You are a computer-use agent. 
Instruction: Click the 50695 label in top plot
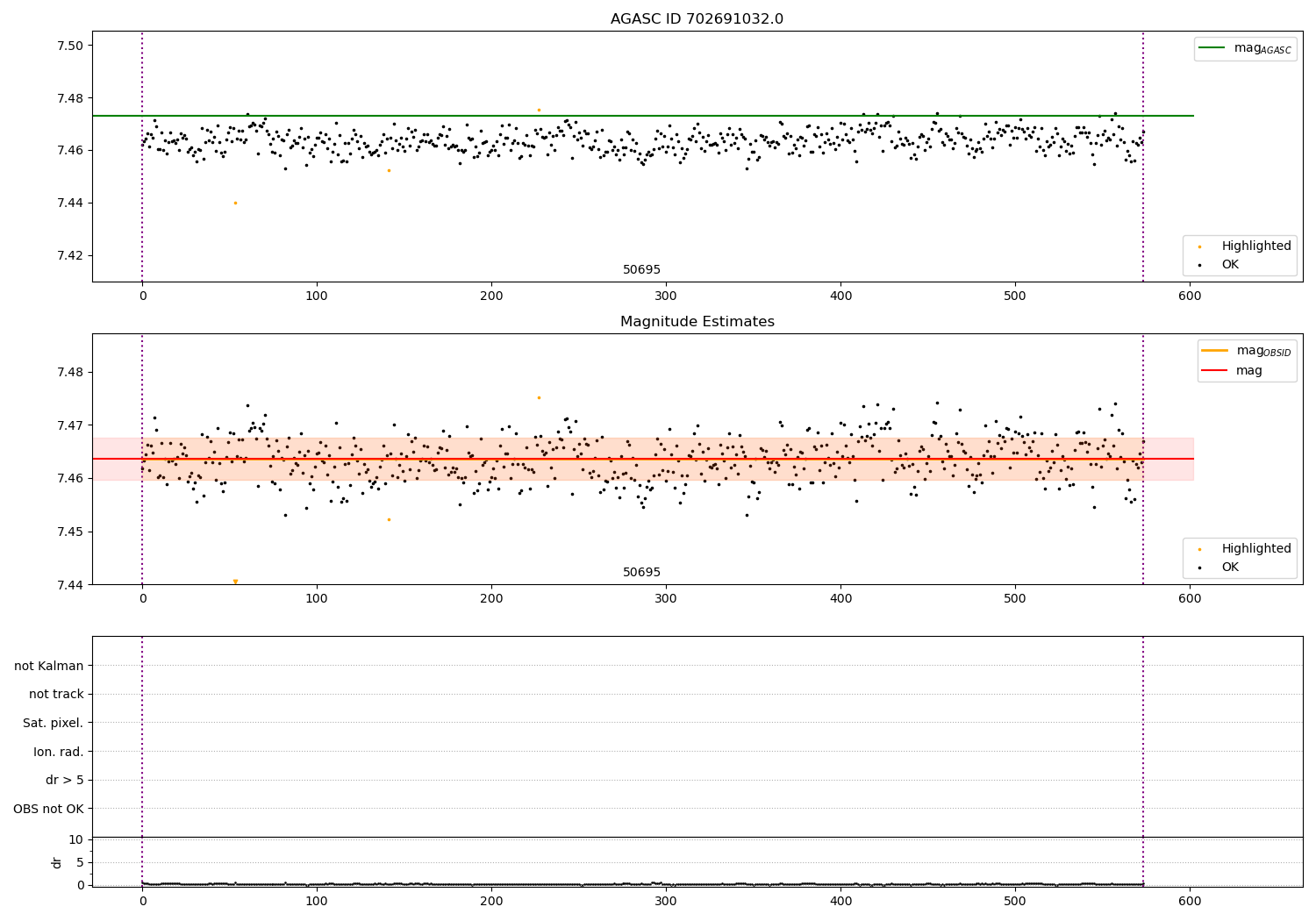(x=641, y=270)
